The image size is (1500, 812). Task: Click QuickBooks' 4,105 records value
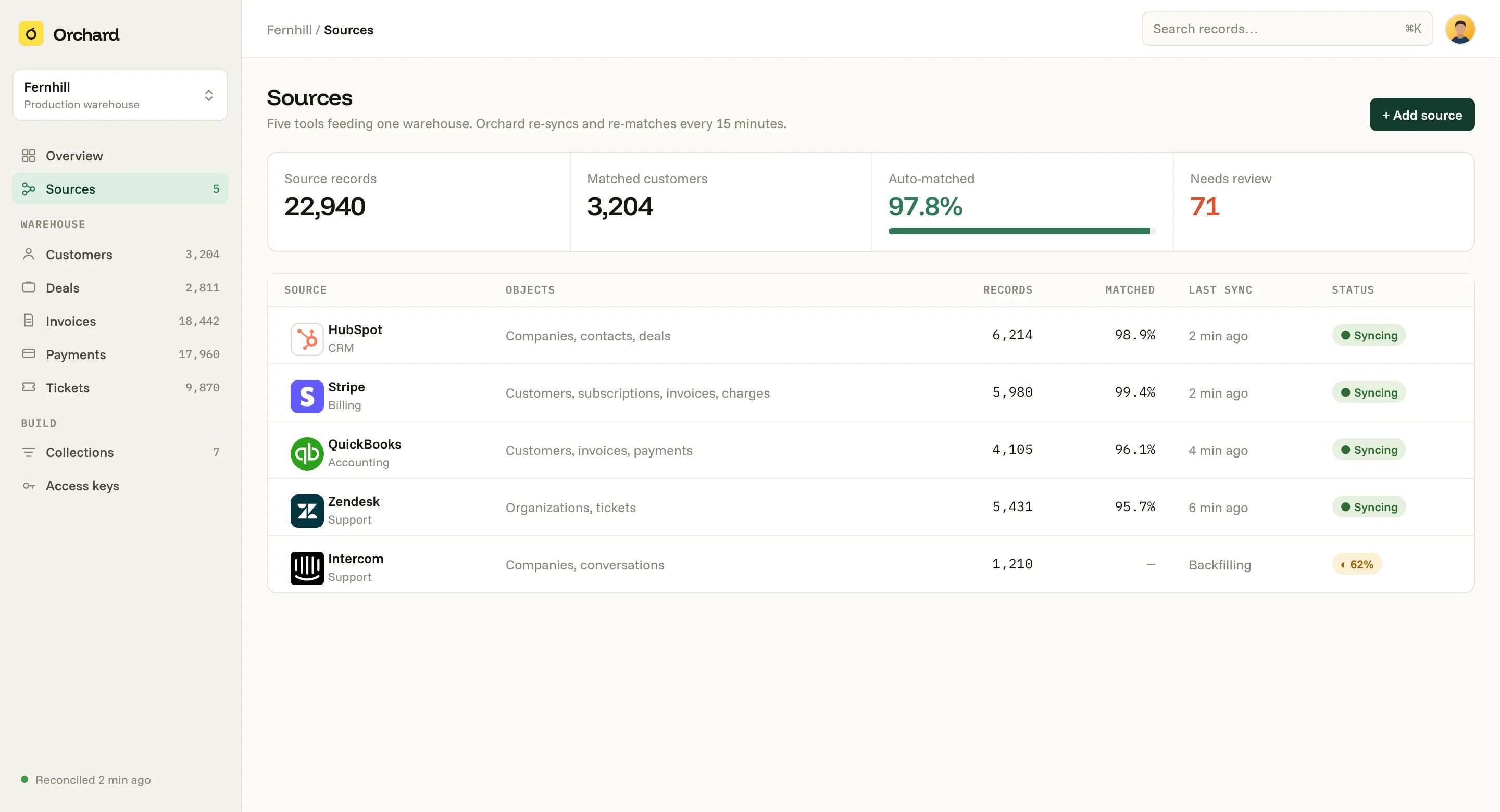tap(1012, 449)
